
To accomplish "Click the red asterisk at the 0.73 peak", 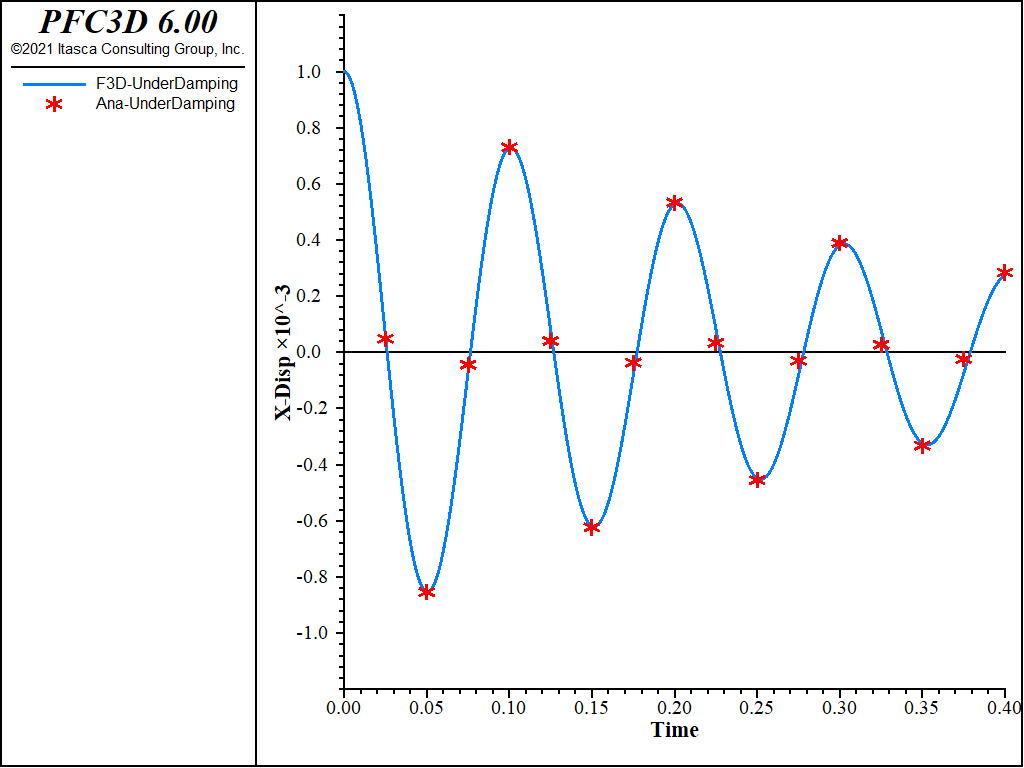I will point(509,148).
